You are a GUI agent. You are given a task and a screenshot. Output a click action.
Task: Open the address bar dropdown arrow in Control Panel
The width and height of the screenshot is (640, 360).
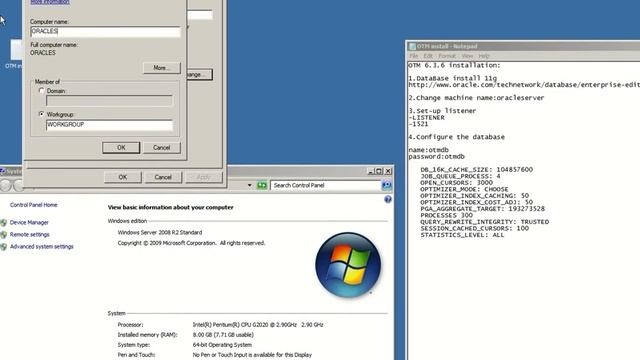click(249, 185)
